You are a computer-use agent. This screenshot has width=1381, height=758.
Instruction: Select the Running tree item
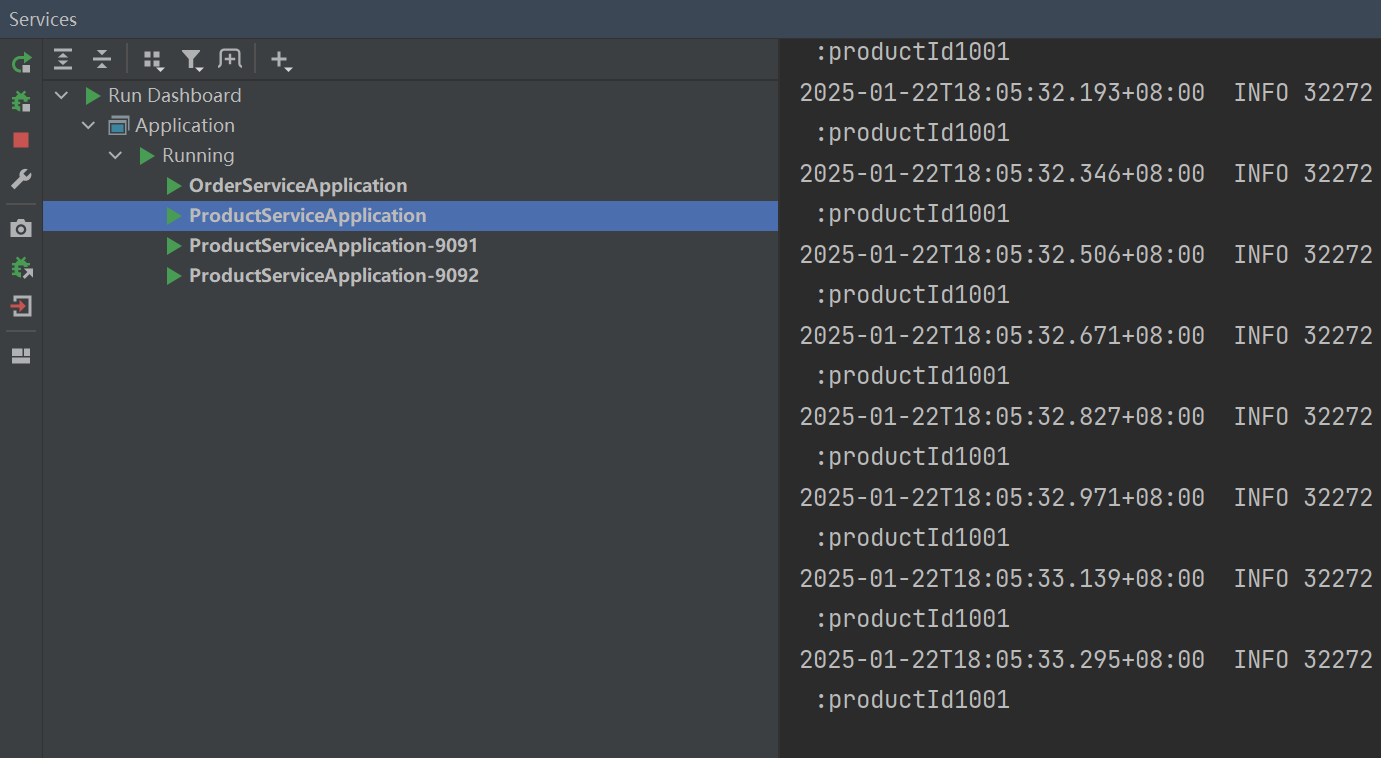point(198,156)
